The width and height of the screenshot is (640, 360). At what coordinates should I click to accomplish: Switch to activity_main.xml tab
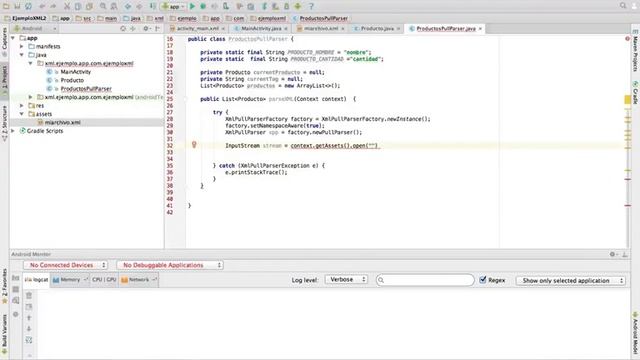[198, 29]
